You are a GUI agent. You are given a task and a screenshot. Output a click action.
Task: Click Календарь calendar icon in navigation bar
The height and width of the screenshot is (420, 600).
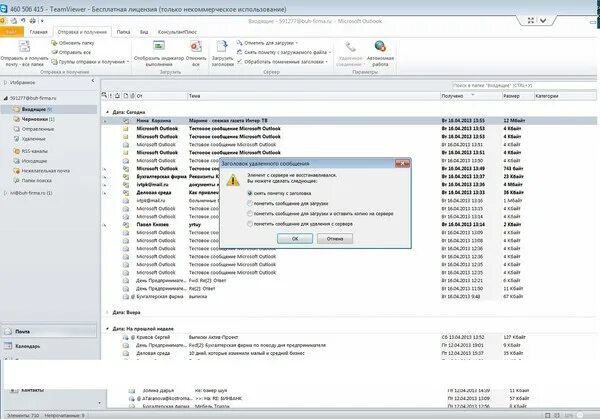8,346
